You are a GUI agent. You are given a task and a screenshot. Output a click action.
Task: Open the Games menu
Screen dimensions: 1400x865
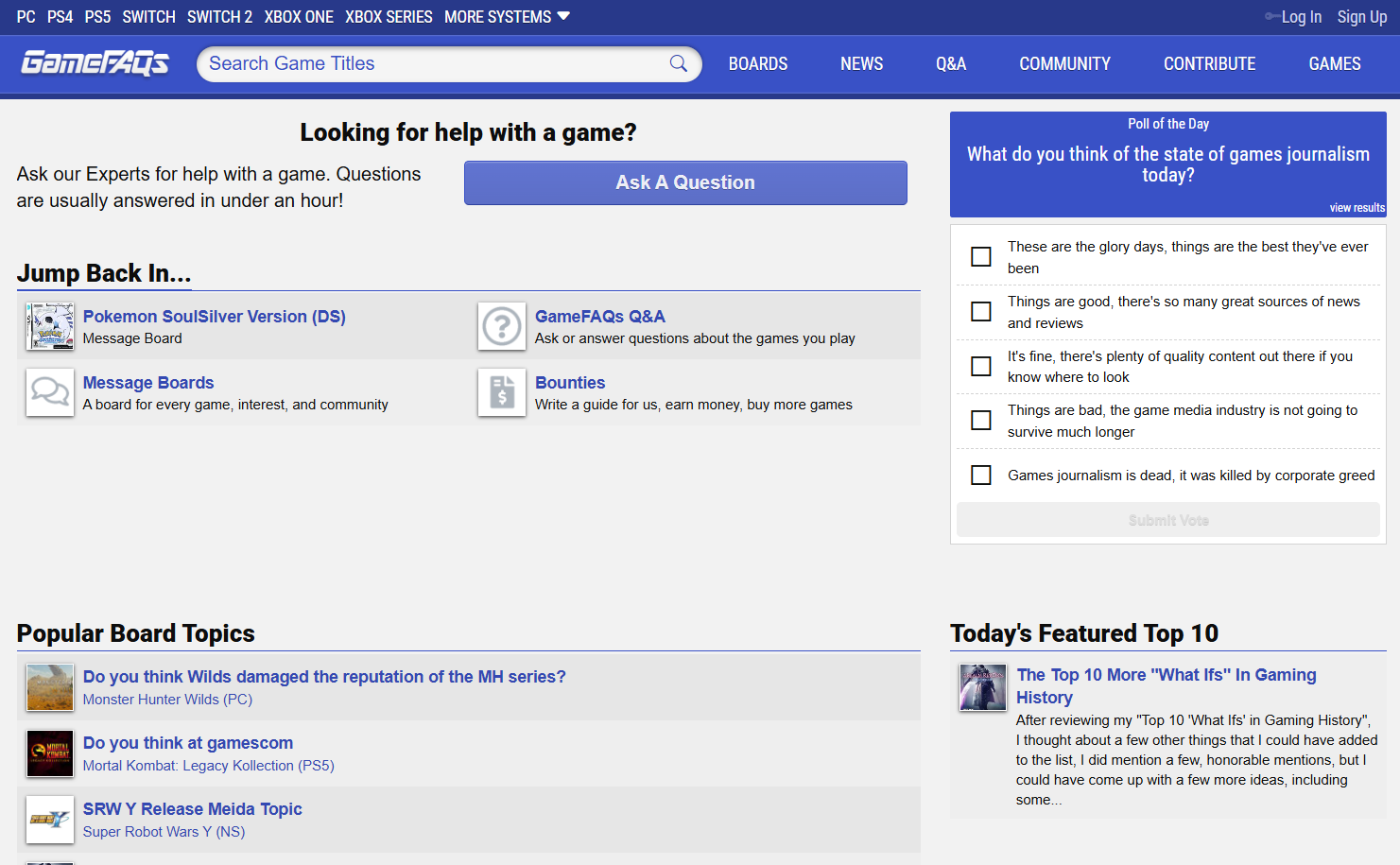pos(1335,64)
